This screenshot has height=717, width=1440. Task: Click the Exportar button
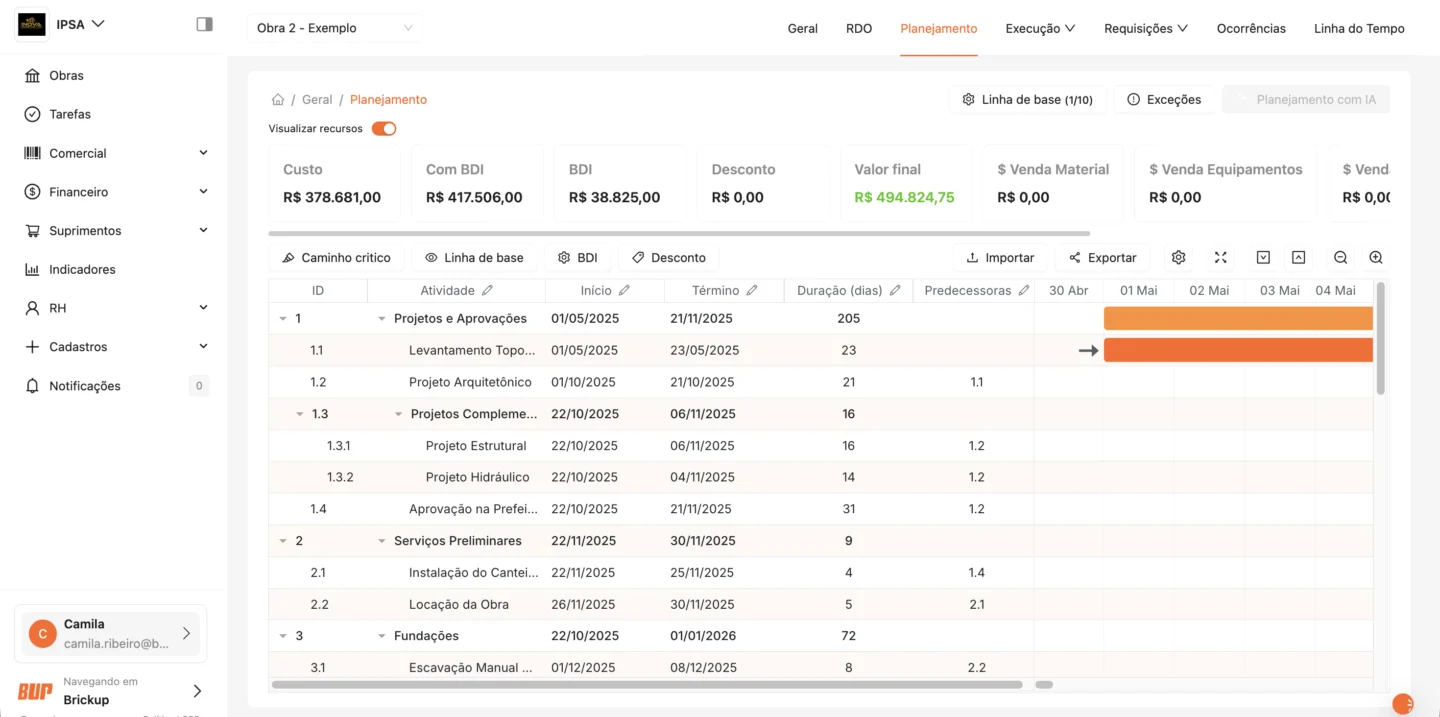pos(1102,258)
